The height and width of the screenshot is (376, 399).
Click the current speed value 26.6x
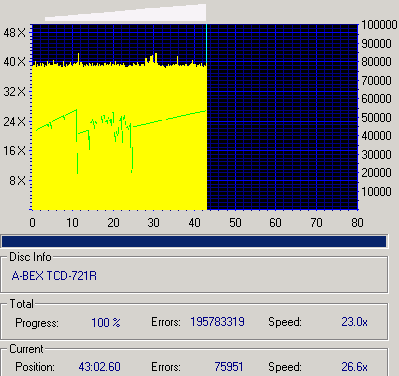[354, 367]
